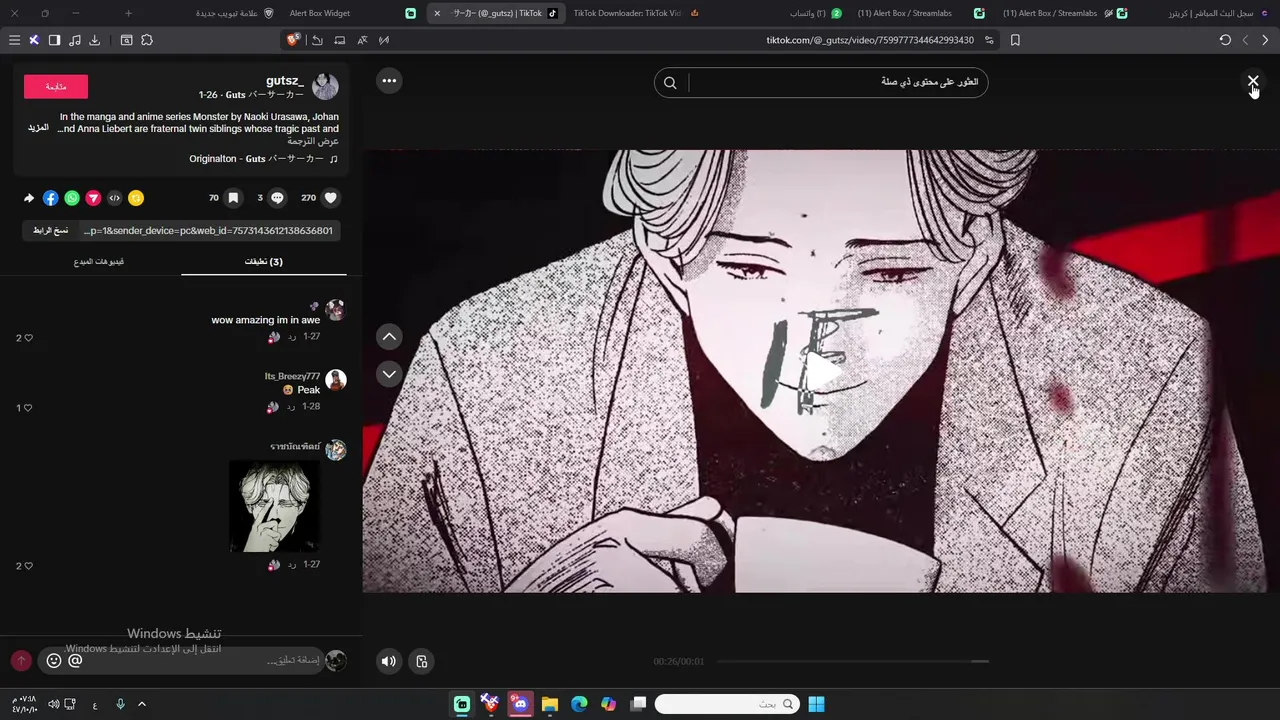Click the video URL text box

(x=209, y=231)
